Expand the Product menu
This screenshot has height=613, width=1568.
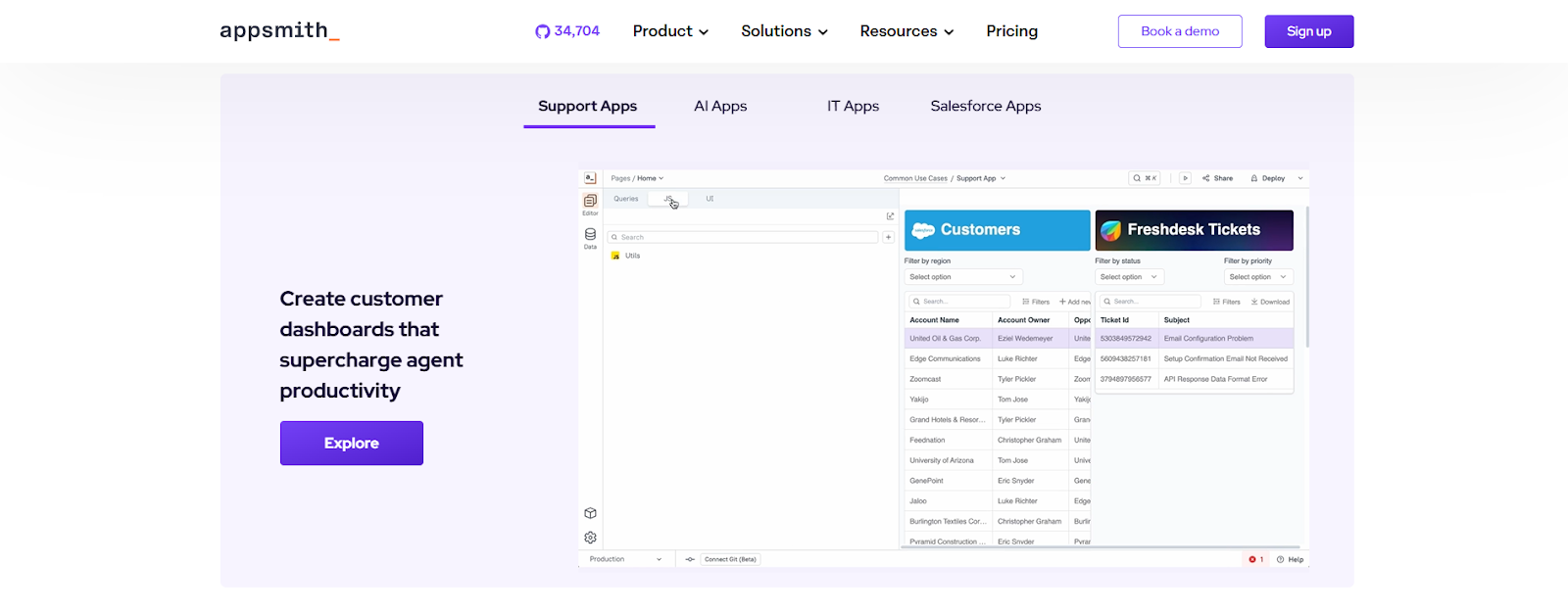[670, 31]
